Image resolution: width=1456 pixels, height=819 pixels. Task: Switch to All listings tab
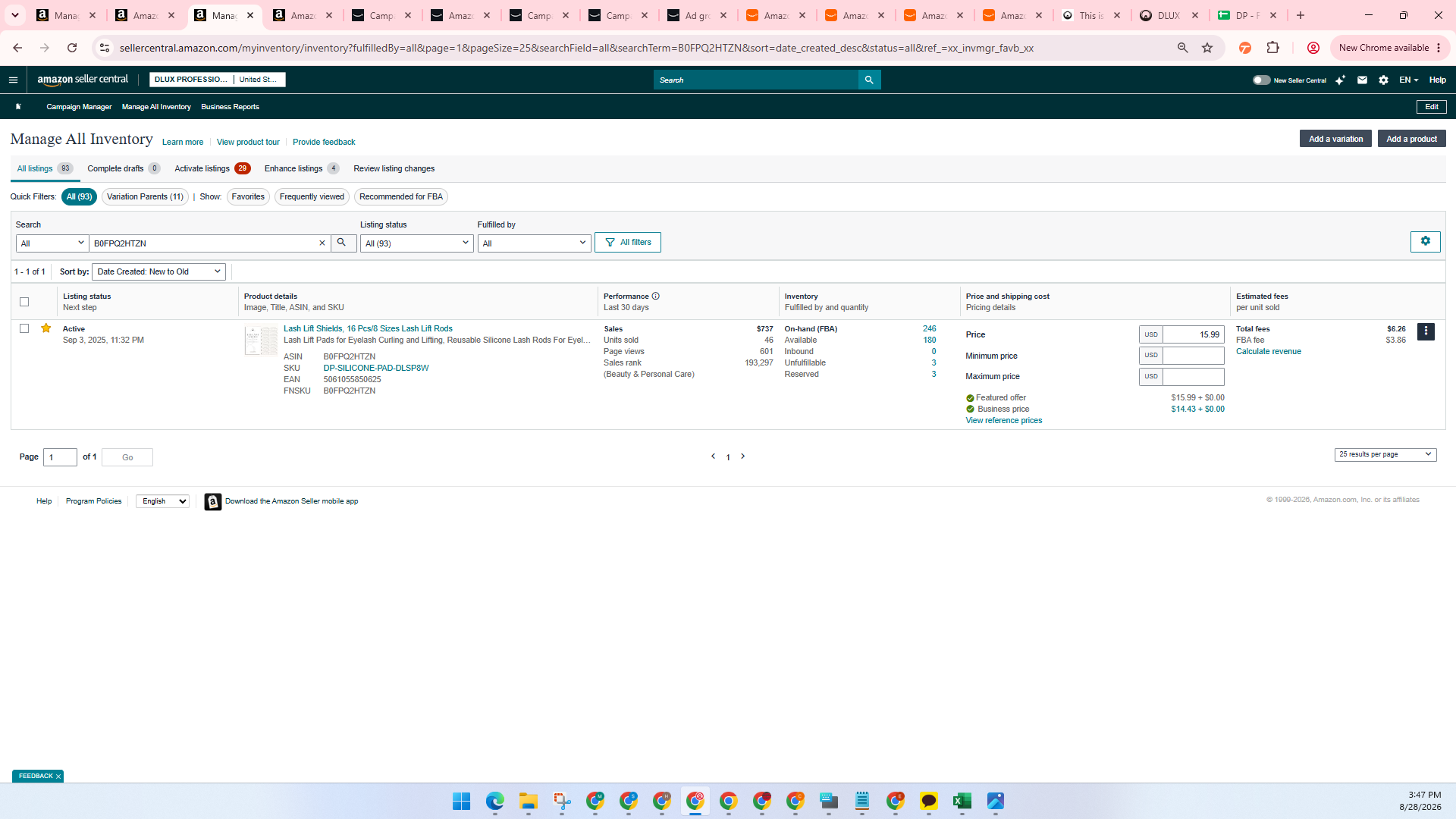click(45, 168)
